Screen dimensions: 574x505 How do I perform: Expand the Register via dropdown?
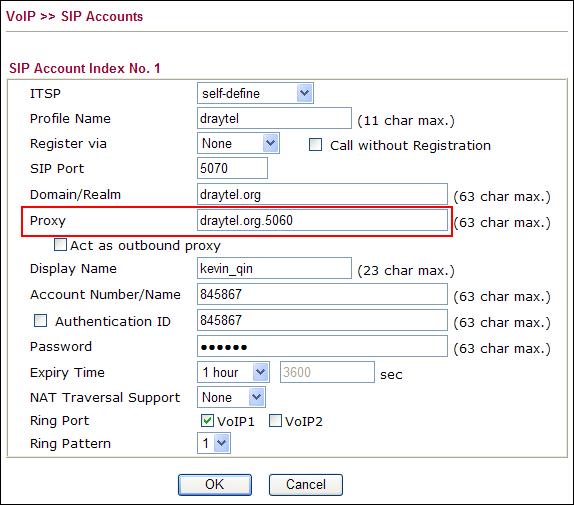[x=238, y=143]
